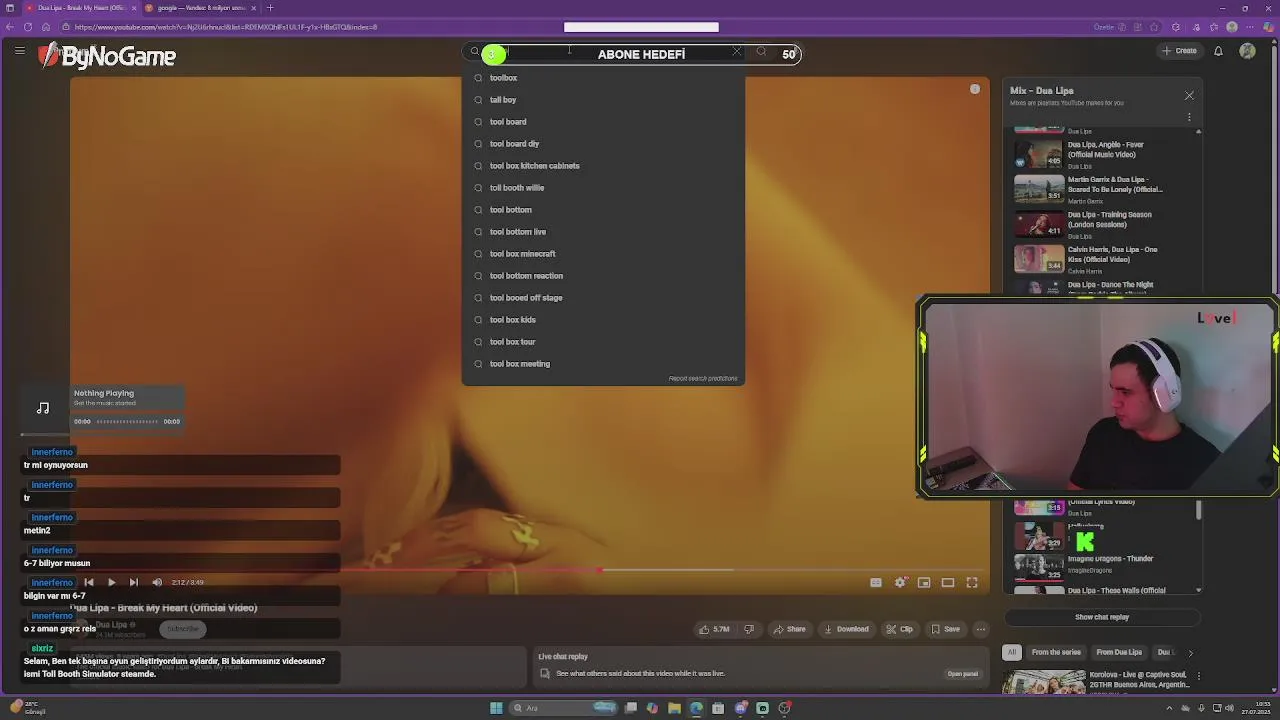Skip to previous video in player

[x=89, y=582]
